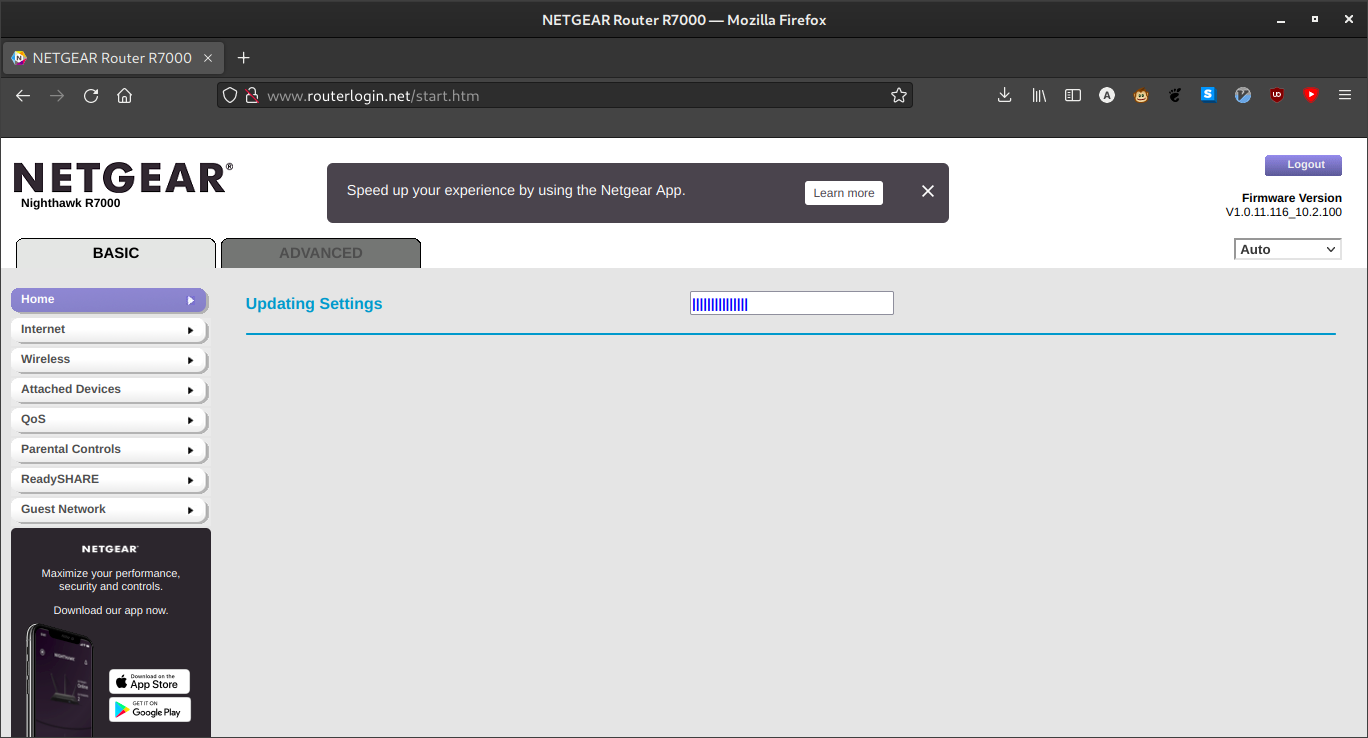Click the Logout button
The width and height of the screenshot is (1368, 738).
(1303, 165)
